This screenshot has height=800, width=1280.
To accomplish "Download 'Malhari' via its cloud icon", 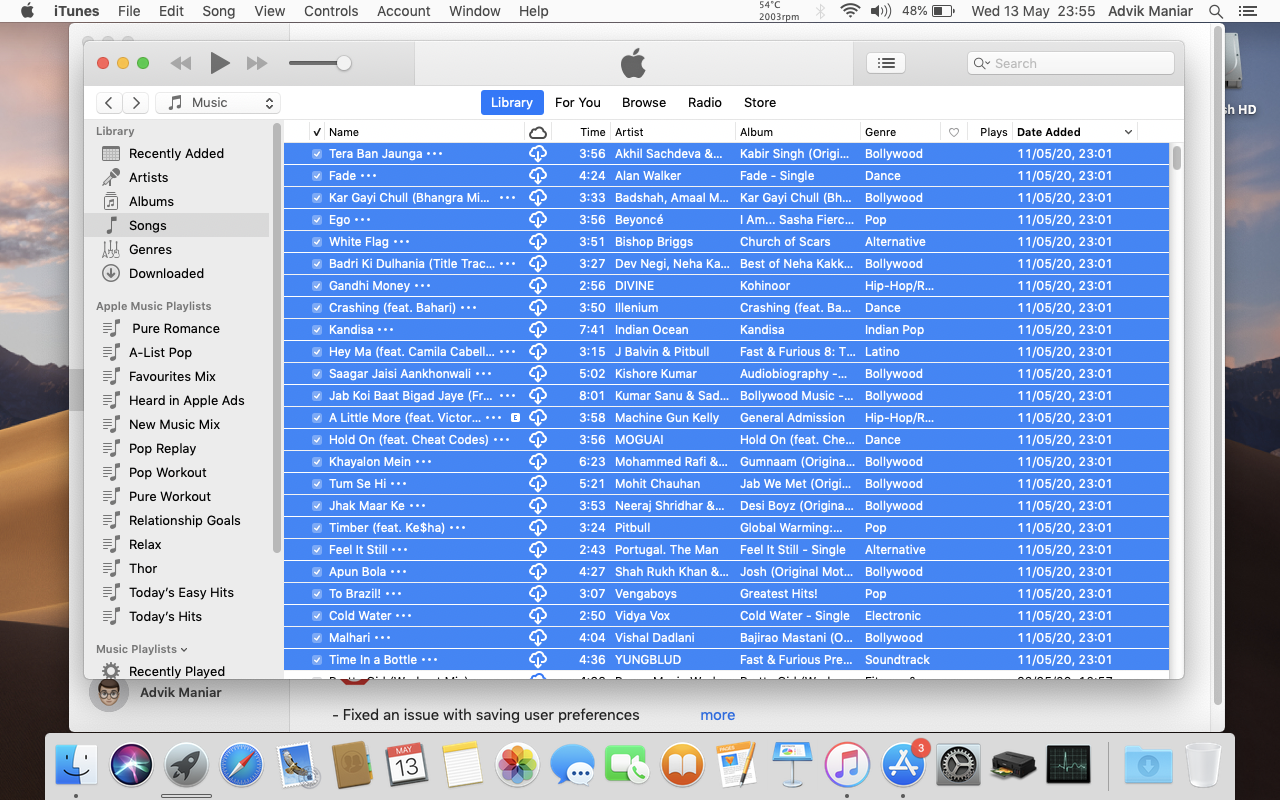I will (538, 638).
